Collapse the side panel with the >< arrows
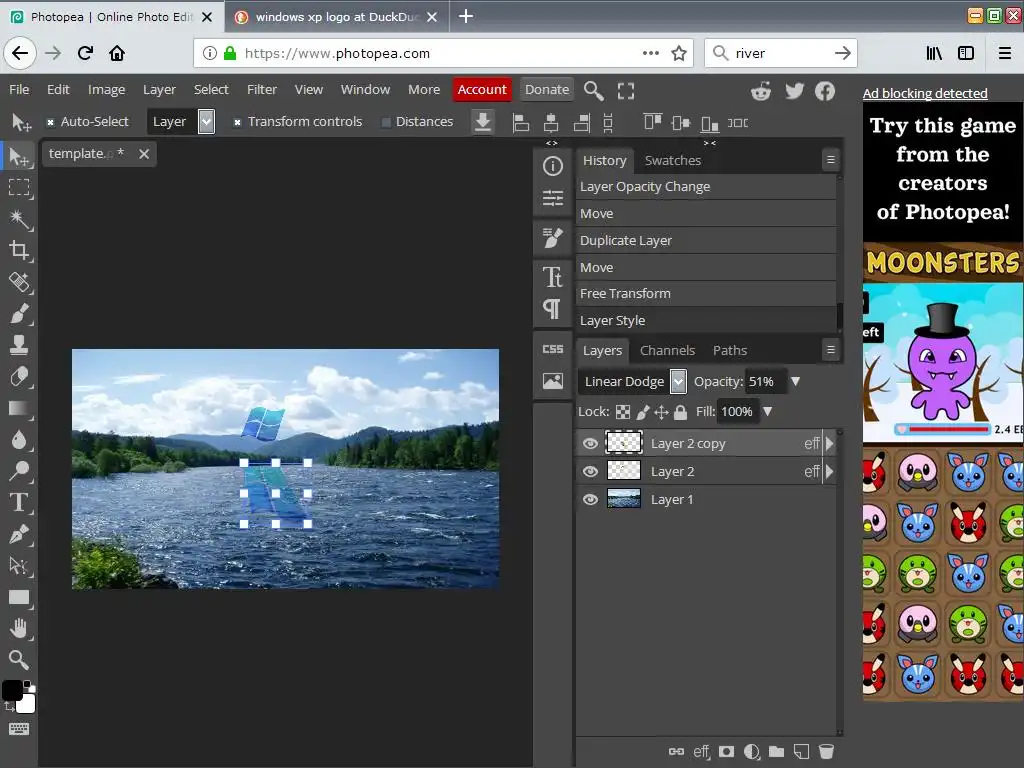The image size is (1024, 768). click(x=710, y=143)
